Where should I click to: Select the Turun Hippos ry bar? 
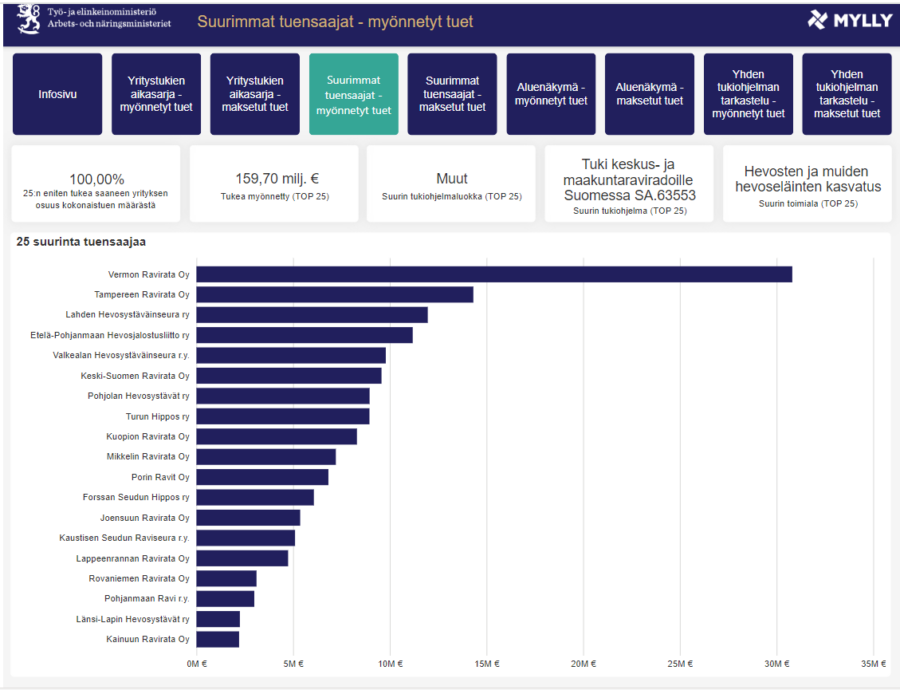(x=283, y=416)
